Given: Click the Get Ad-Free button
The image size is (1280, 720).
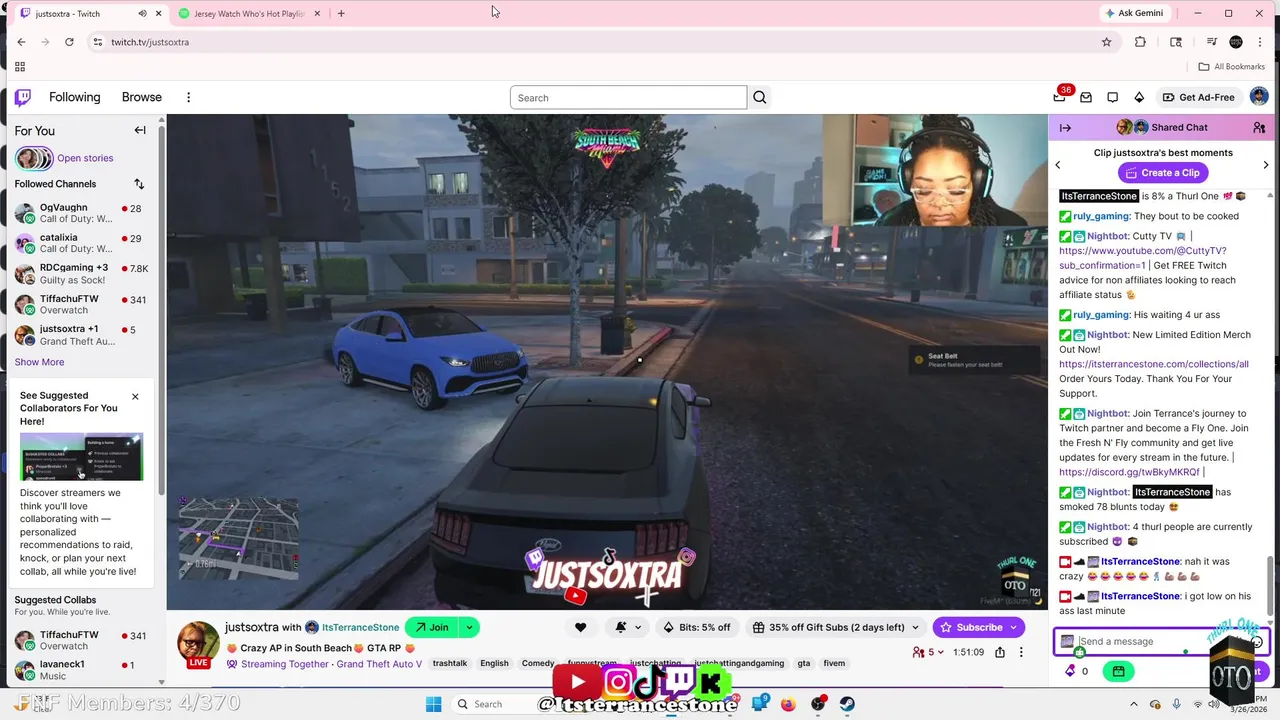Looking at the screenshot, I should (x=1198, y=97).
